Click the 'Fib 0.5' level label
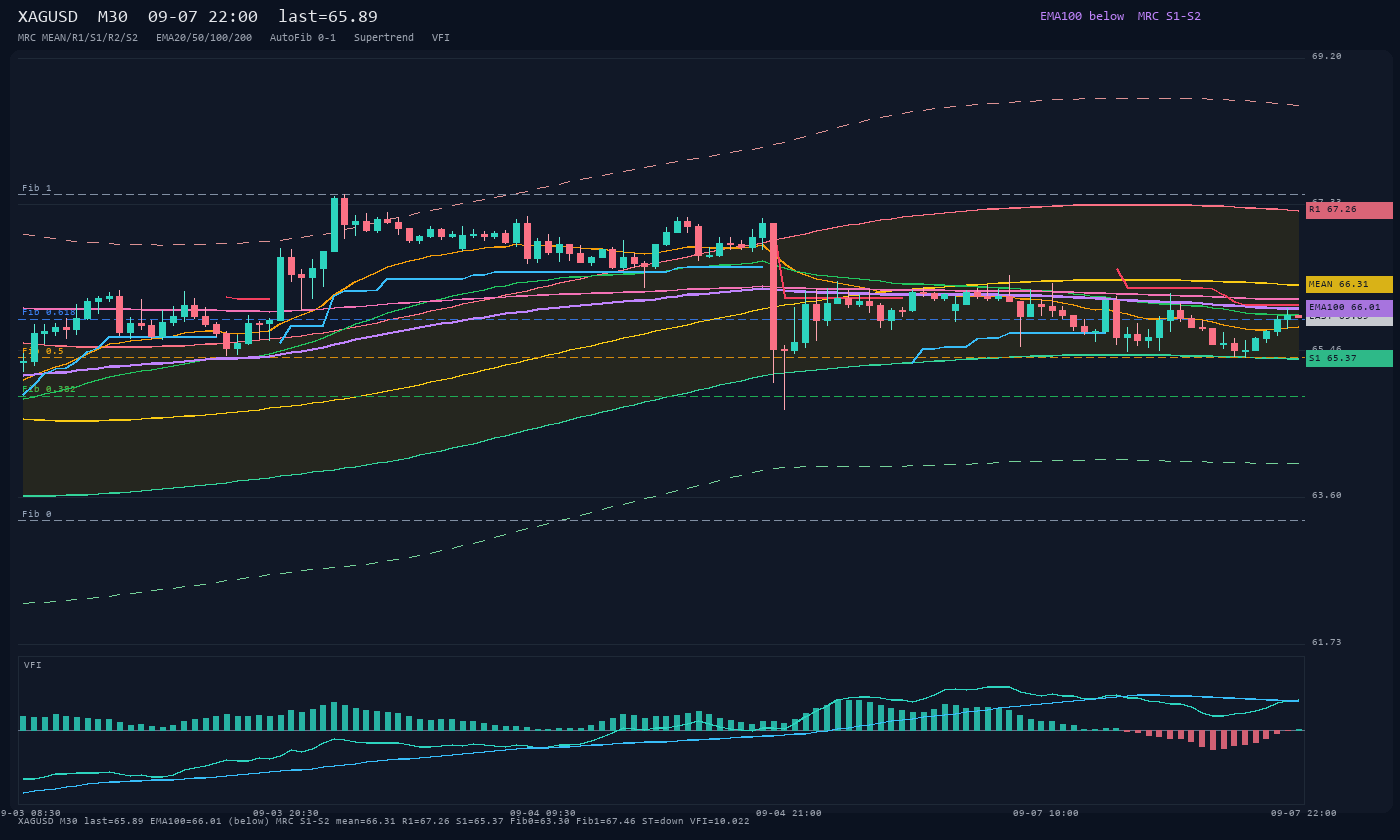The image size is (1400, 840). point(43,351)
